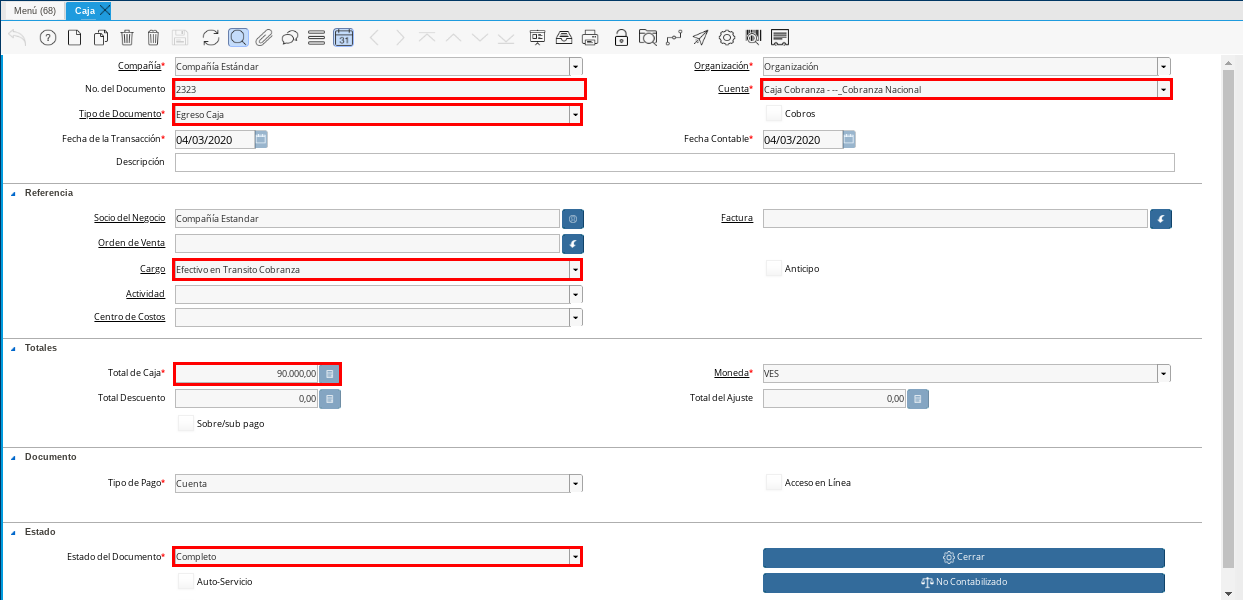Click the refresh arrows icon
This screenshot has width=1243, height=600.
click(x=211, y=38)
